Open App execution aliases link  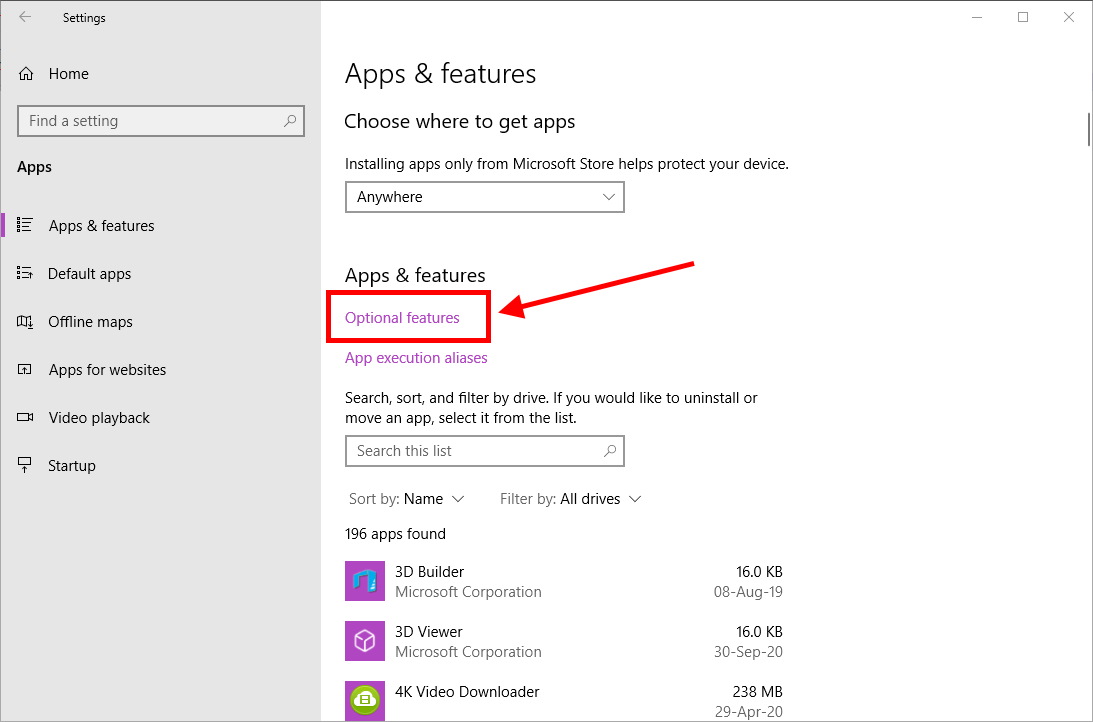click(416, 358)
